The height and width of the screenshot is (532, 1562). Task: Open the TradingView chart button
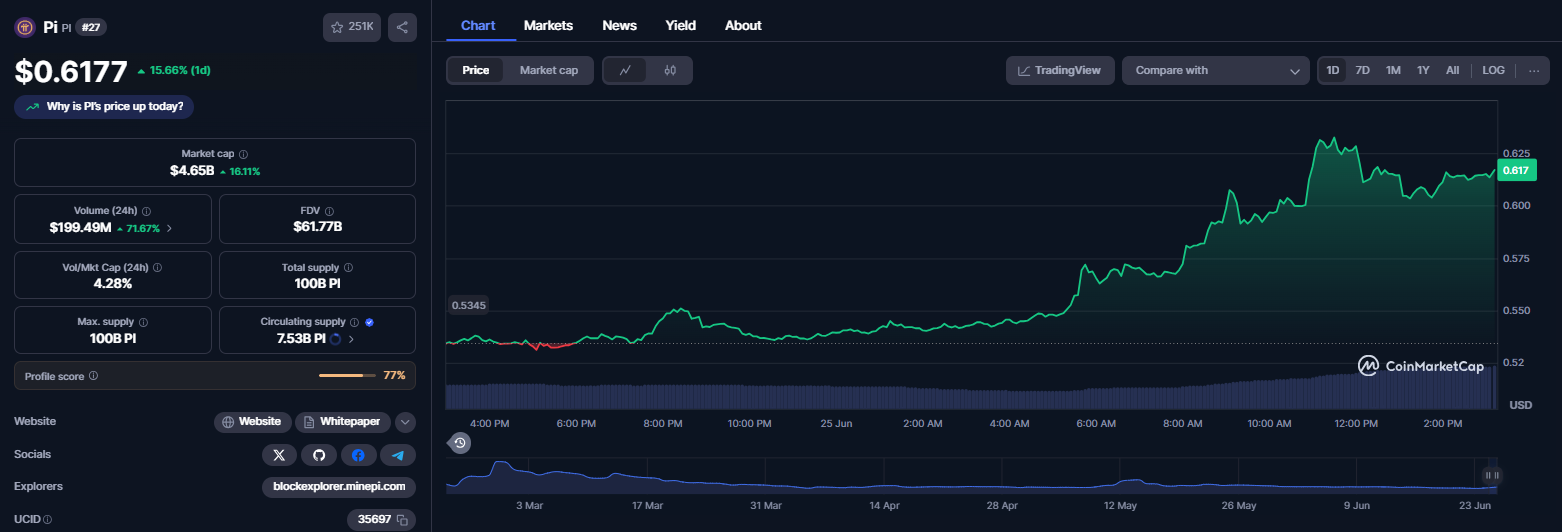1060,70
